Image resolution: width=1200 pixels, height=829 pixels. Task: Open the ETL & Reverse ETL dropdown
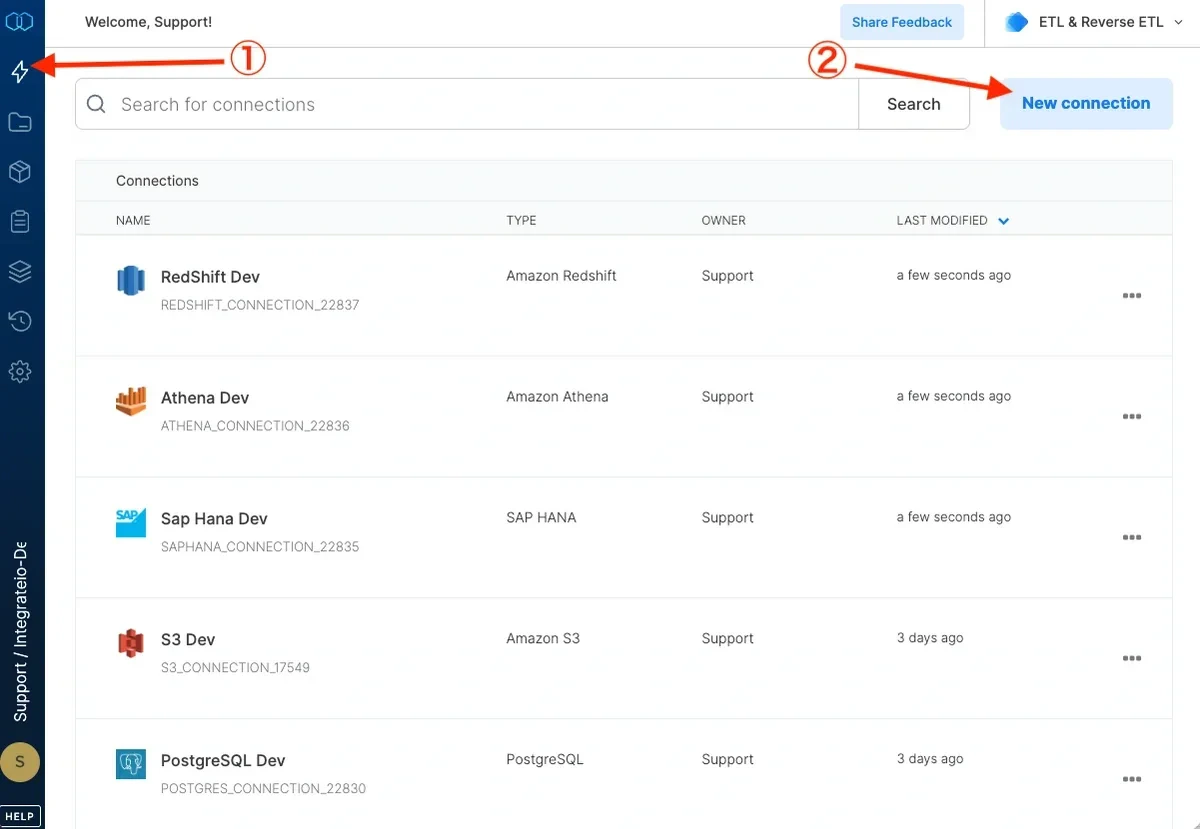1095,21
